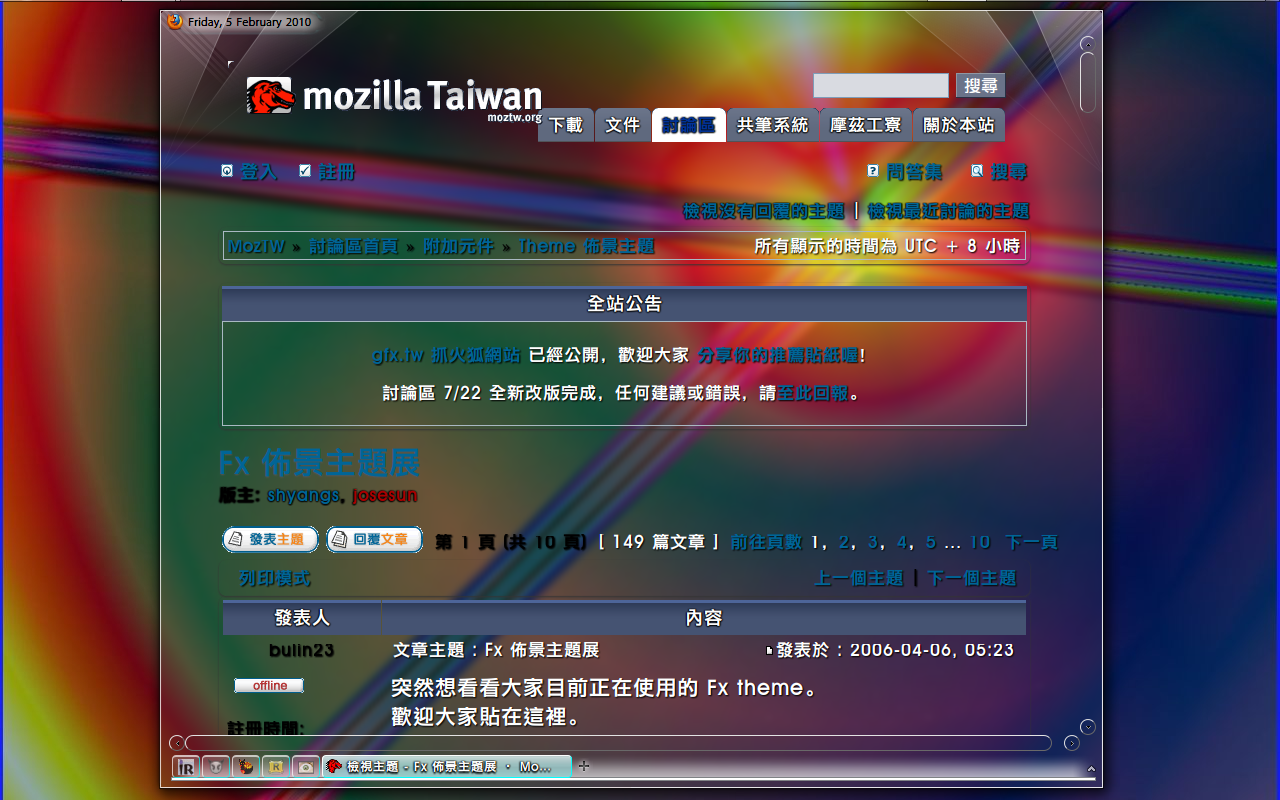Switch to the 下載 navigation tab
Viewport: 1280px width, 800px height.
pyautogui.click(x=566, y=125)
